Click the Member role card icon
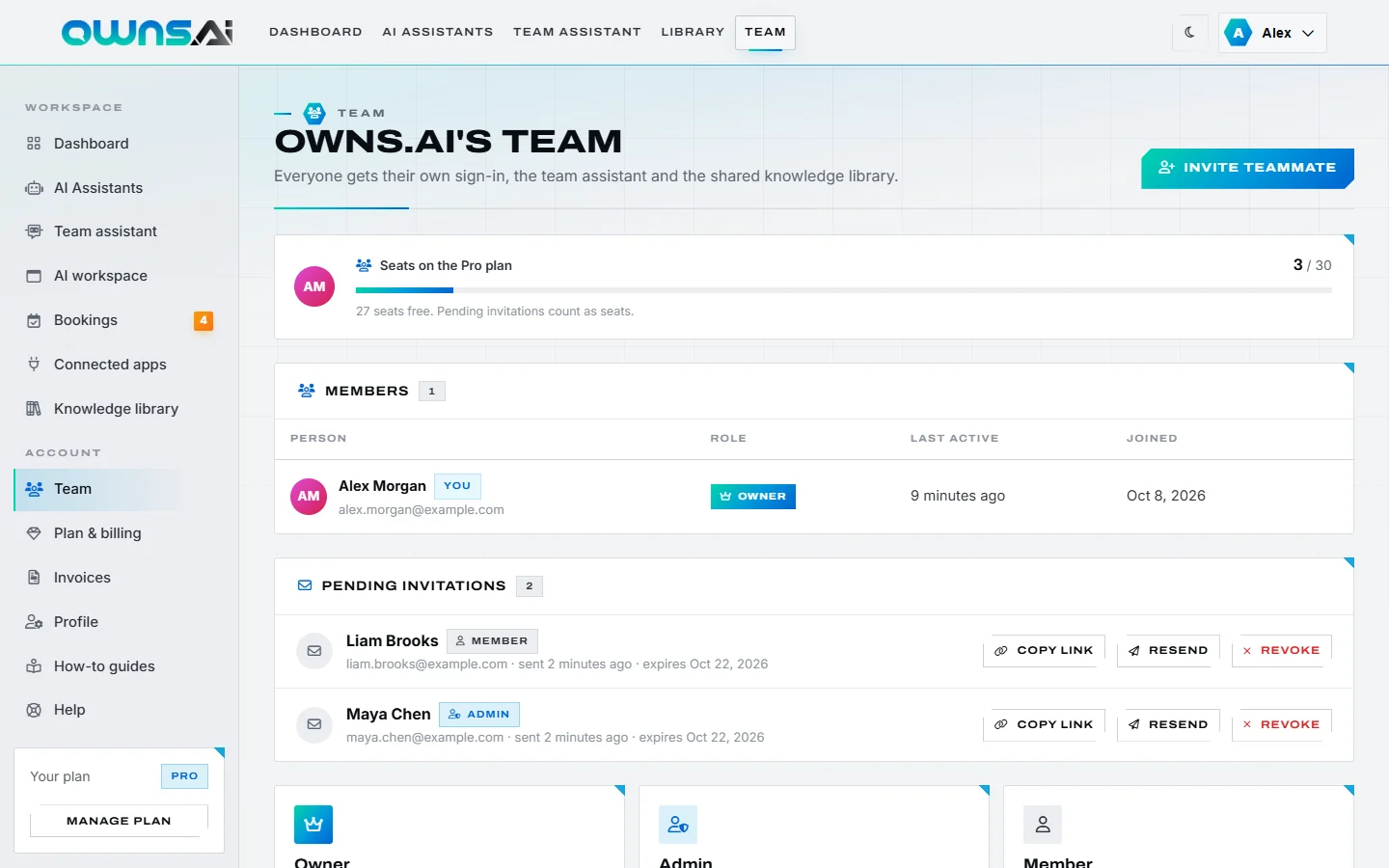This screenshot has height=868, width=1389. (1043, 825)
